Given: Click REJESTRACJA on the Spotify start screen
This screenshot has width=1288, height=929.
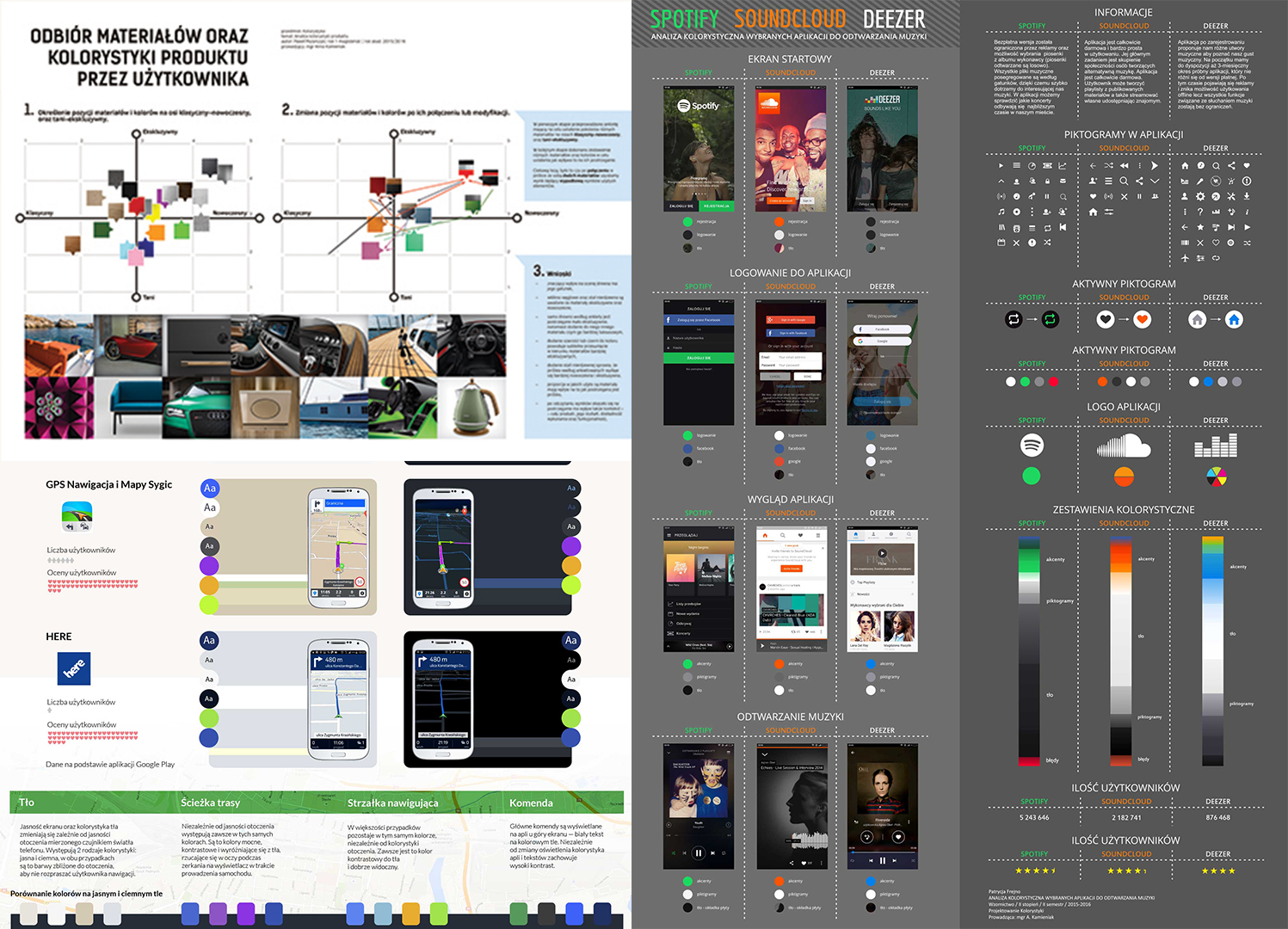Looking at the screenshot, I should coord(716,206).
